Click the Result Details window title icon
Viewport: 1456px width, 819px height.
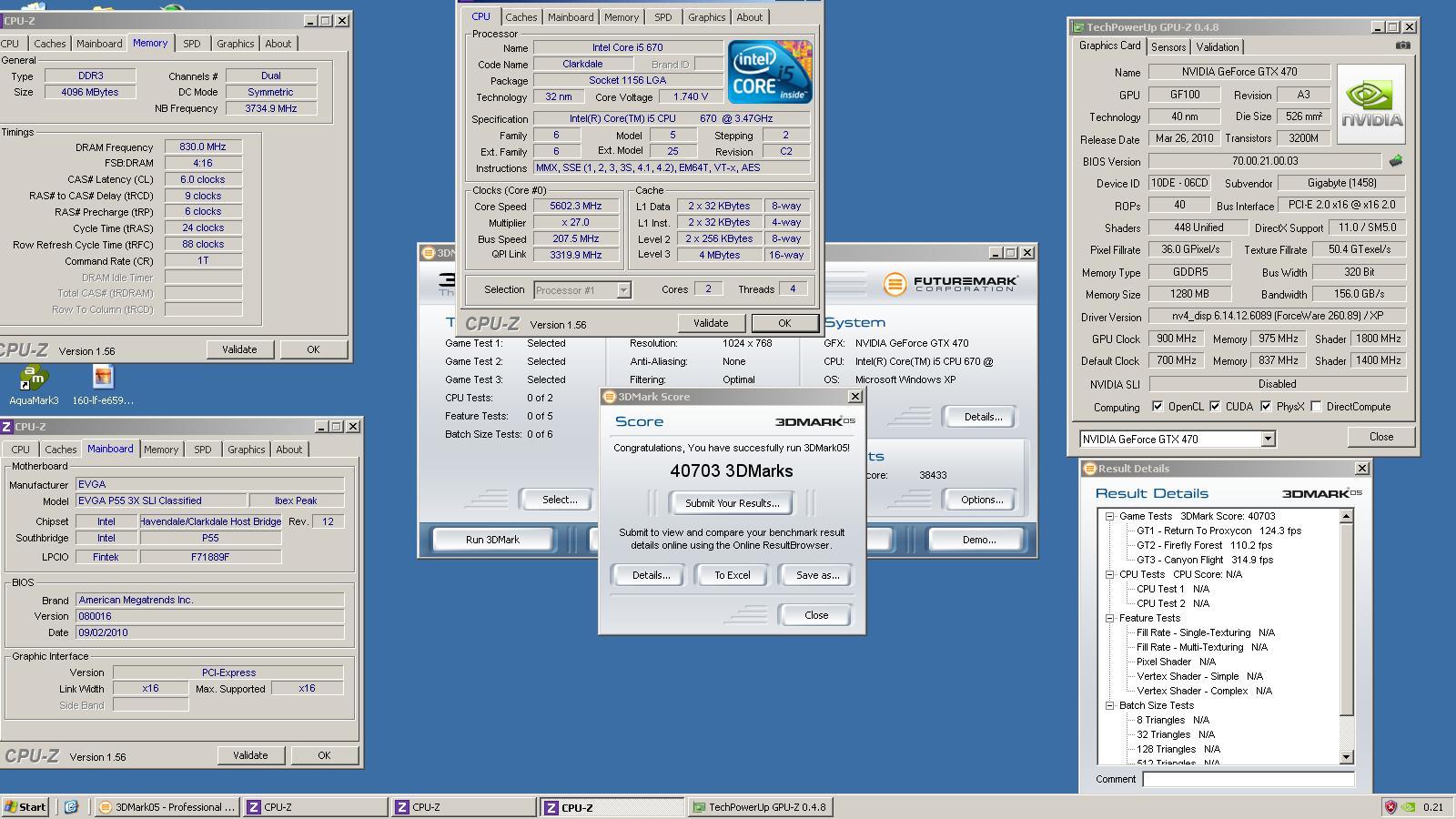pos(1089,469)
